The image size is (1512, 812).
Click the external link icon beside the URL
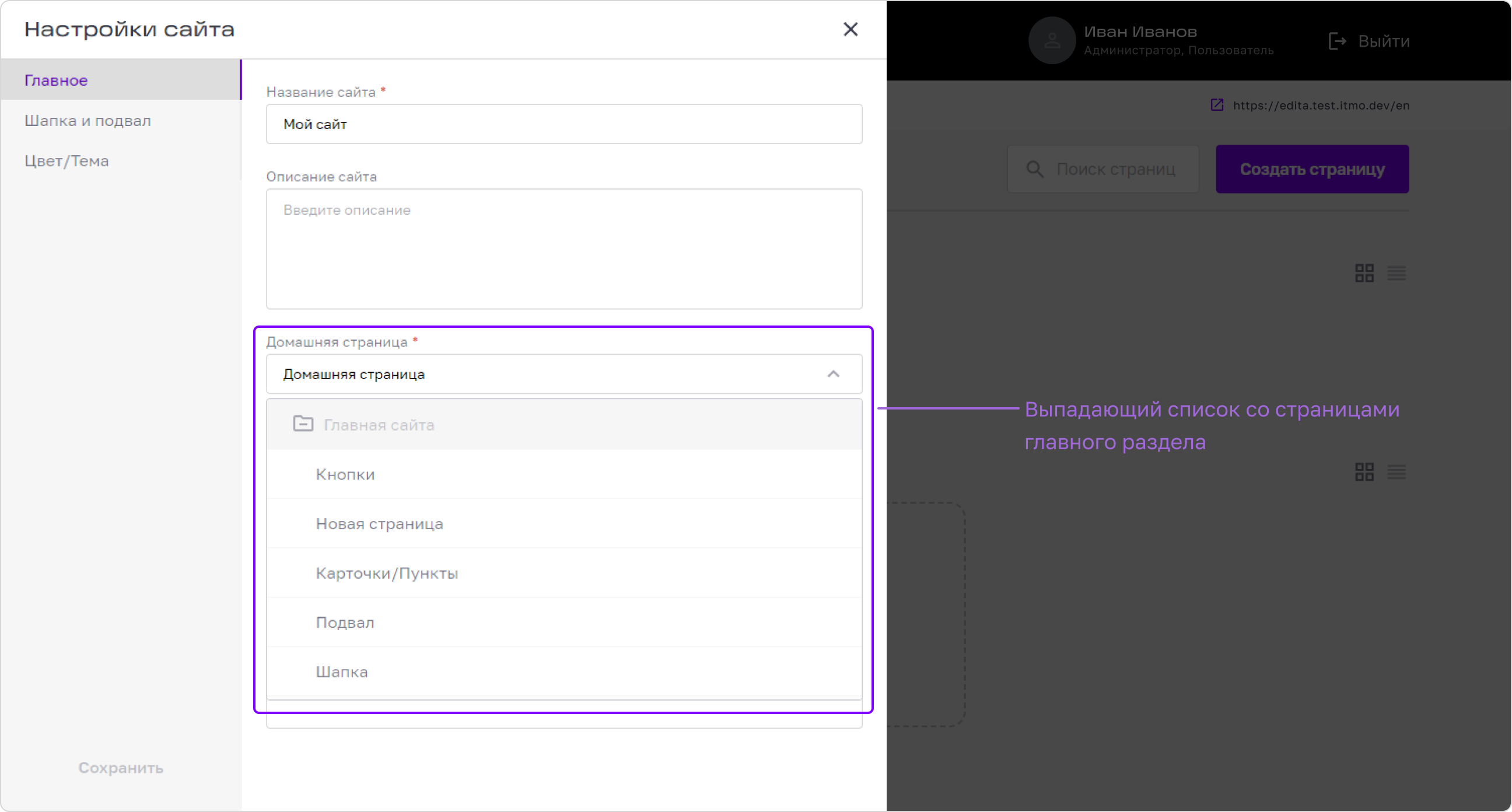(1217, 105)
